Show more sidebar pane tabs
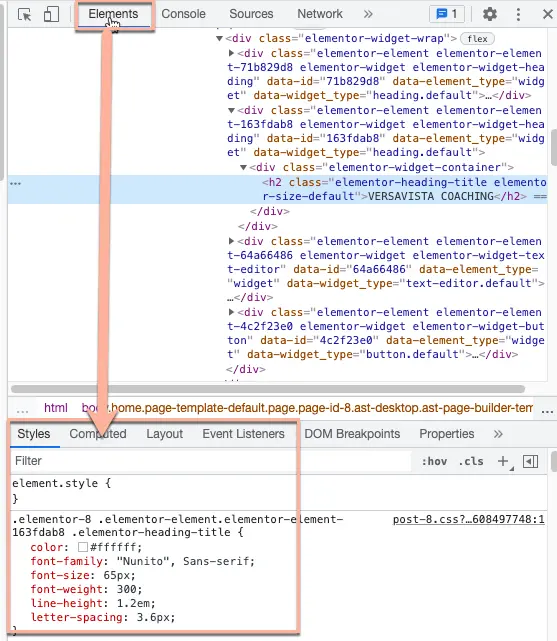557x641 pixels. coord(498,434)
